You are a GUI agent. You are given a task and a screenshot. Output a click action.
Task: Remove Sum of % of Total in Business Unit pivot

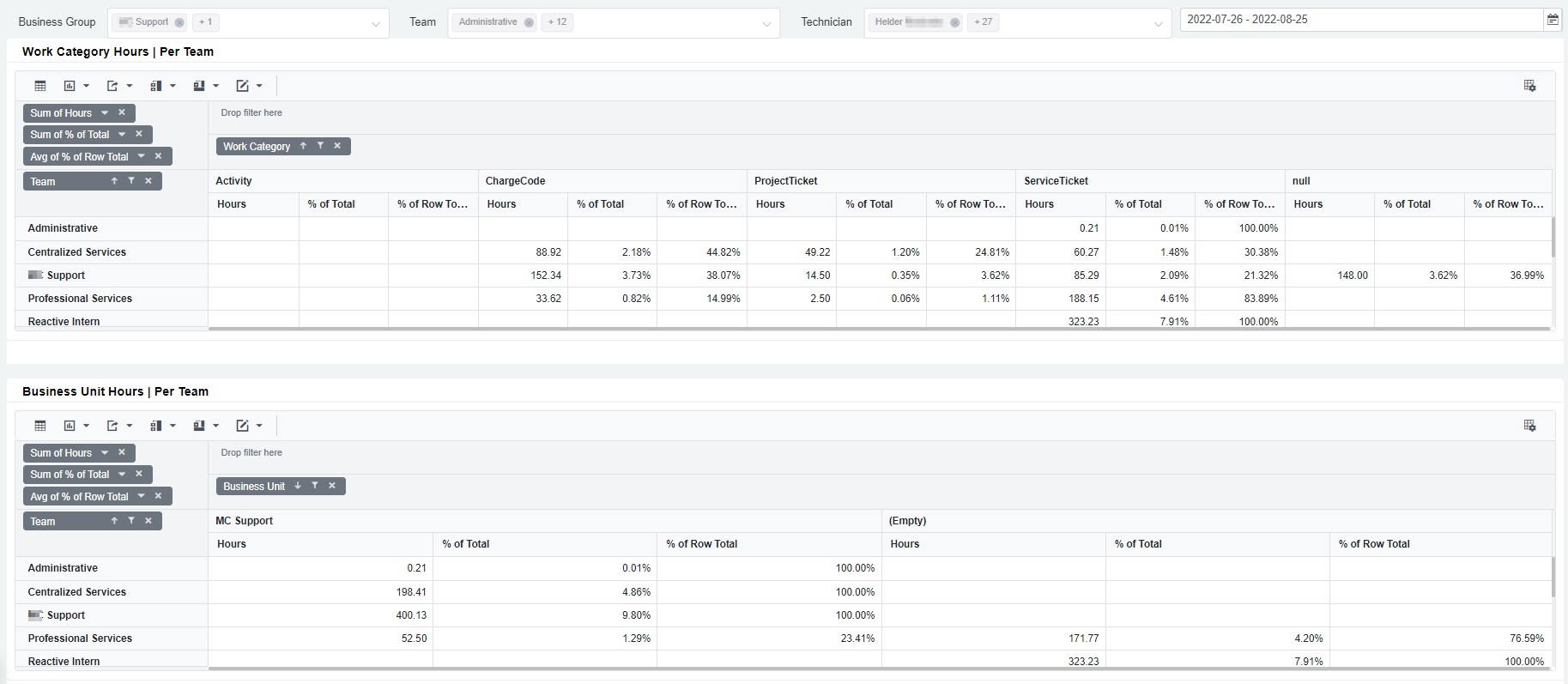pyautogui.click(x=139, y=474)
